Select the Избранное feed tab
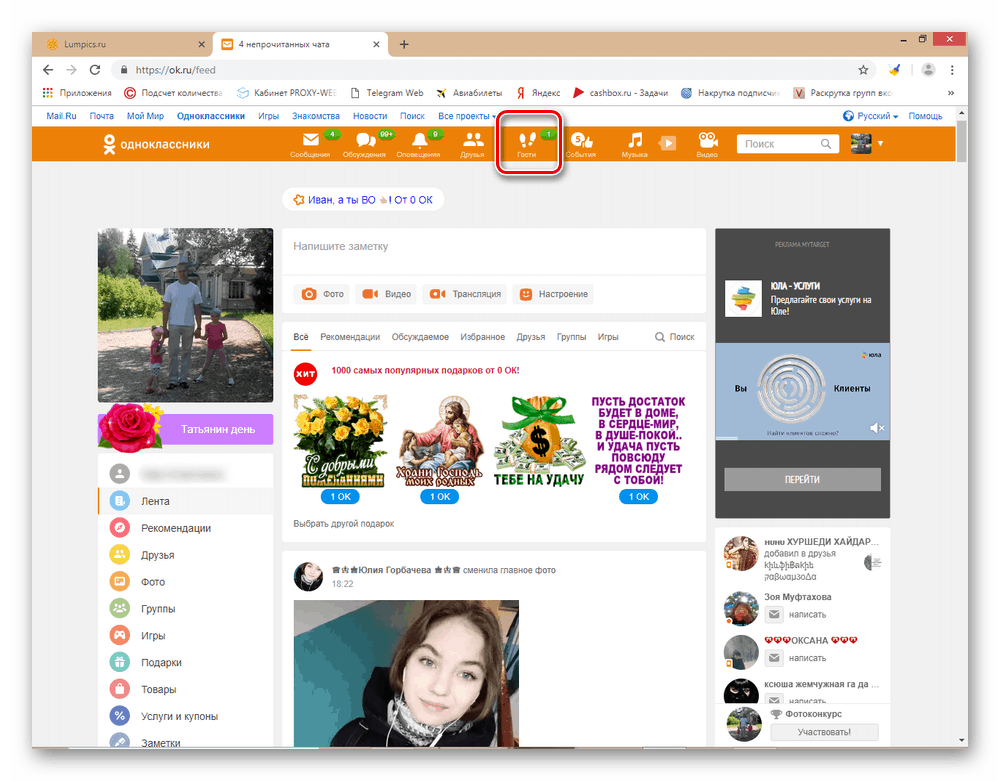Viewport: 1000px width, 781px height. [x=483, y=337]
